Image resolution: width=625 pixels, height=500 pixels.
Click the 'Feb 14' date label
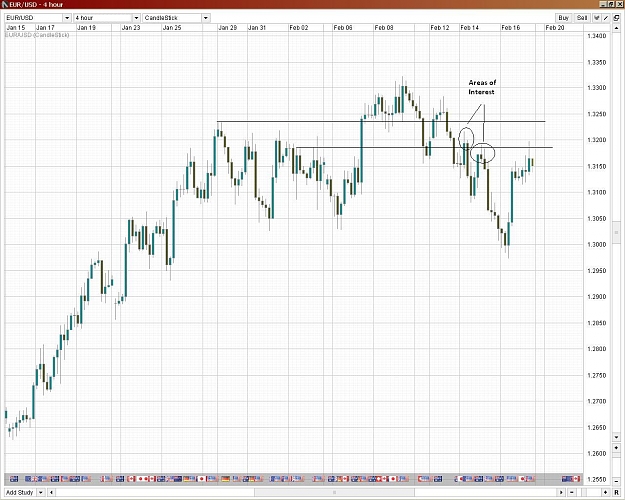(469, 28)
